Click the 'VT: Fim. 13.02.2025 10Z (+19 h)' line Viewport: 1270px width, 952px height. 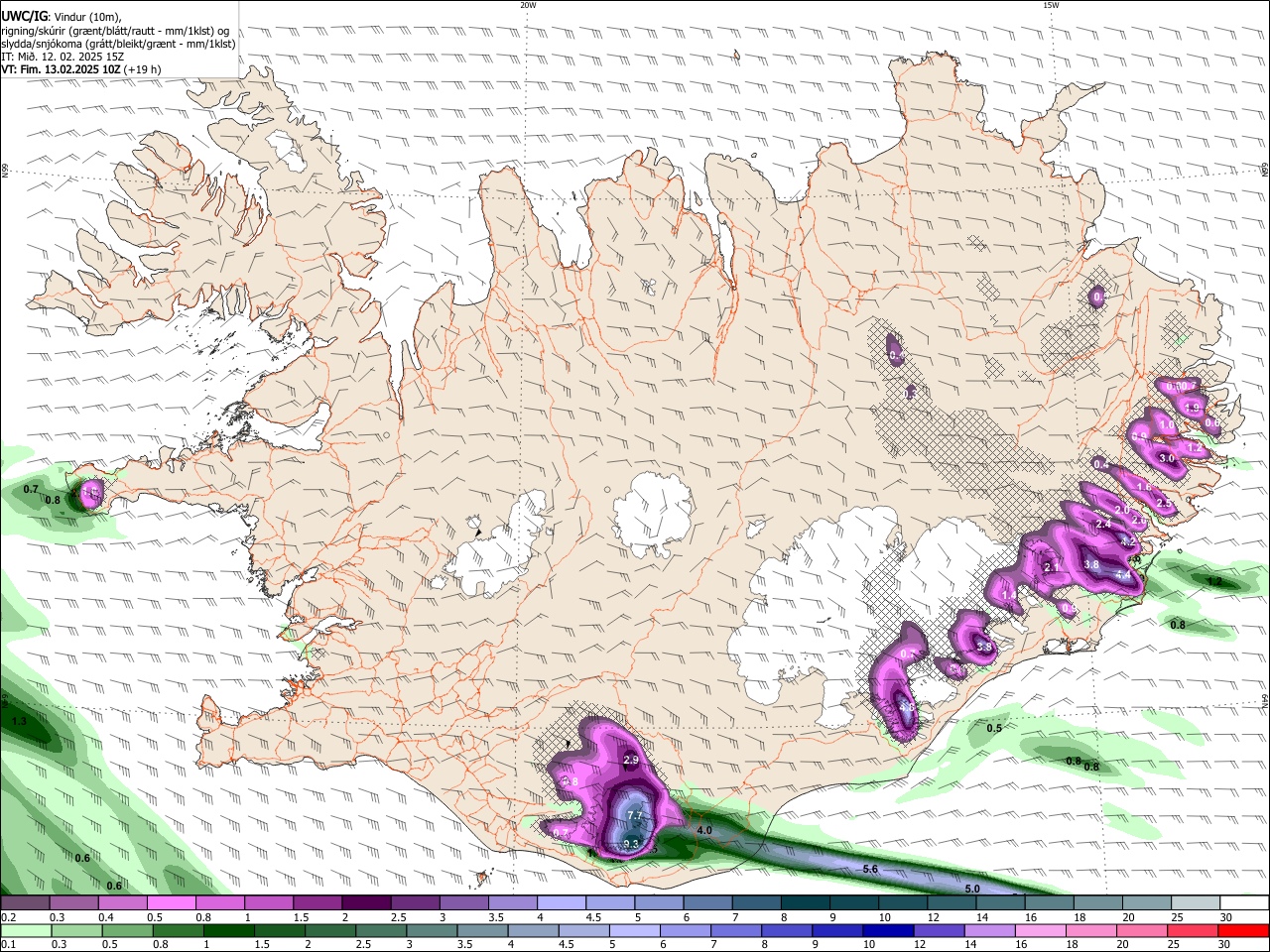coord(81,69)
